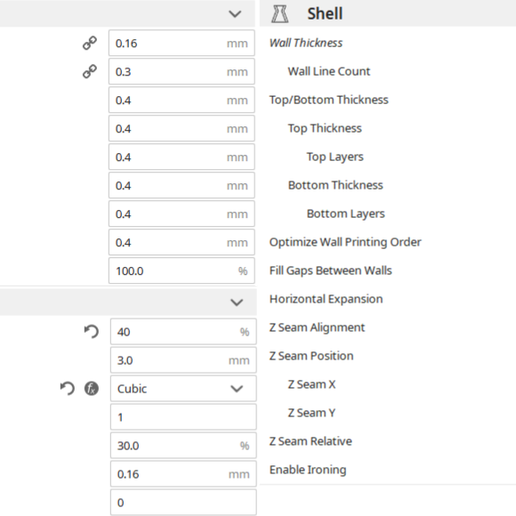This screenshot has width=516, height=516.
Task: Edit the 0.3 mm value field
Action: (182, 71)
